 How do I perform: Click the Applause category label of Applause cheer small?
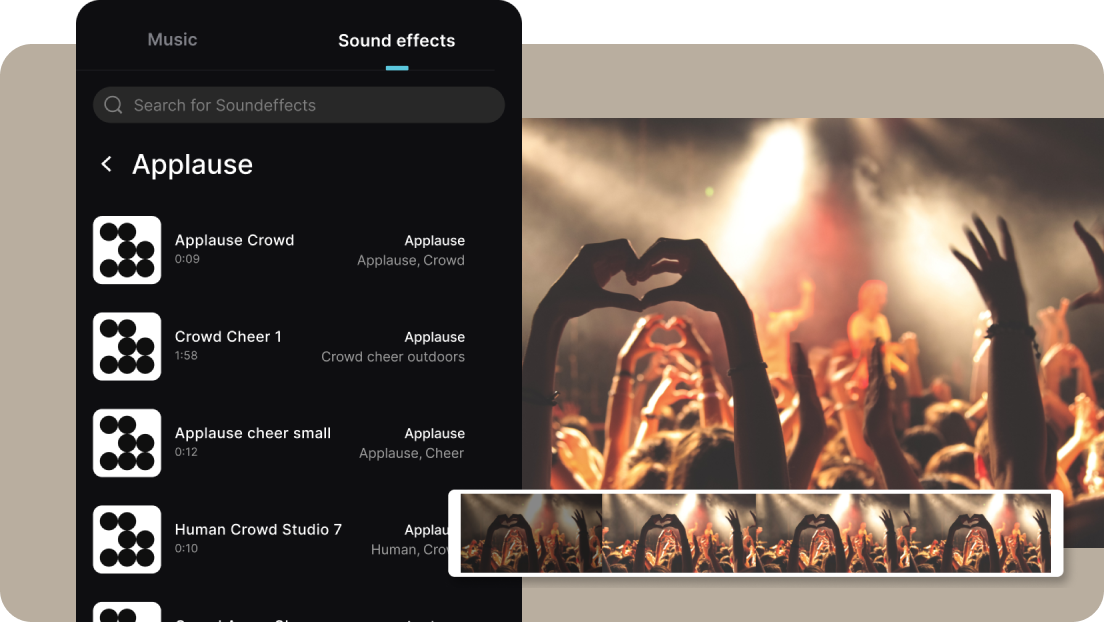coord(434,434)
